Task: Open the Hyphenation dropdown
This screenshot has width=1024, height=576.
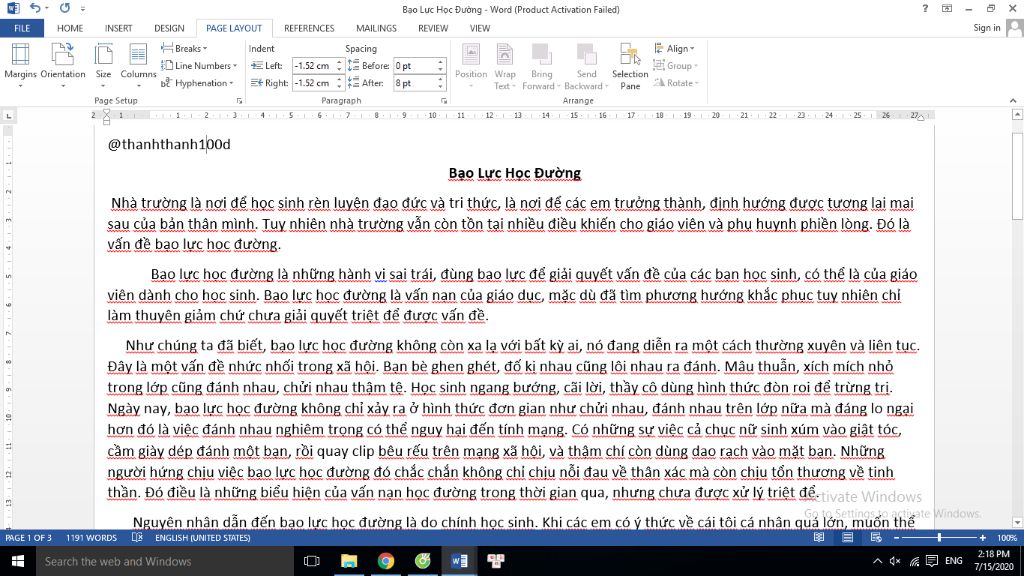Action: (x=197, y=83)
